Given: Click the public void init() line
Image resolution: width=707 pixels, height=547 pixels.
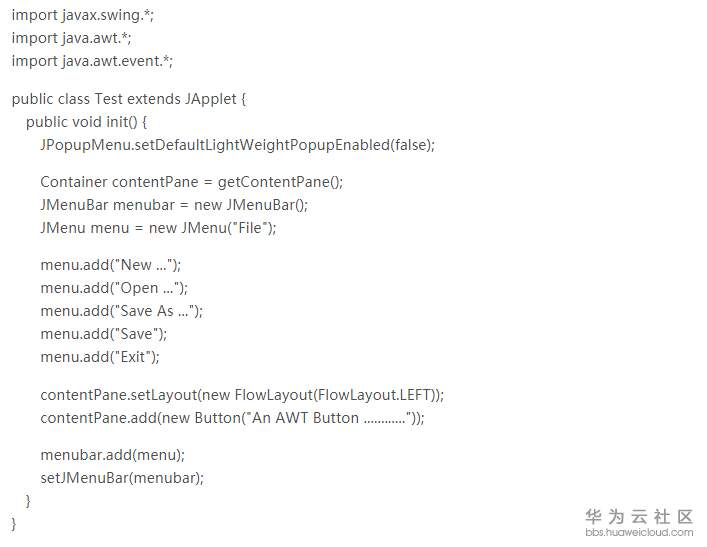Looking at the screenshot, I should click(87, 122).
